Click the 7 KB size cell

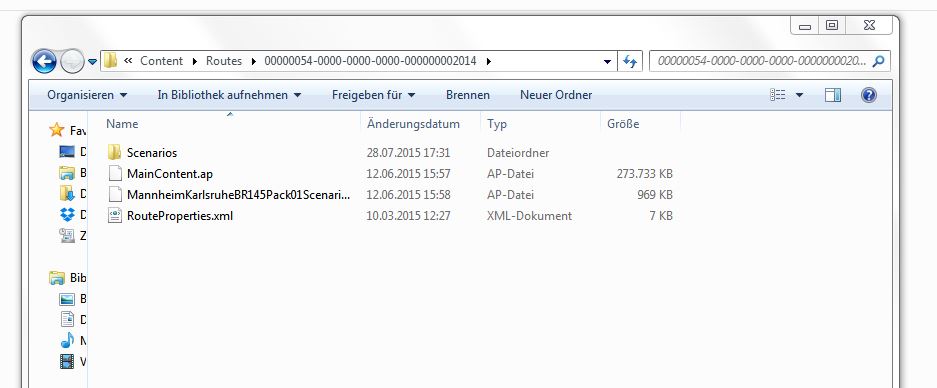[x=661, y=216]
